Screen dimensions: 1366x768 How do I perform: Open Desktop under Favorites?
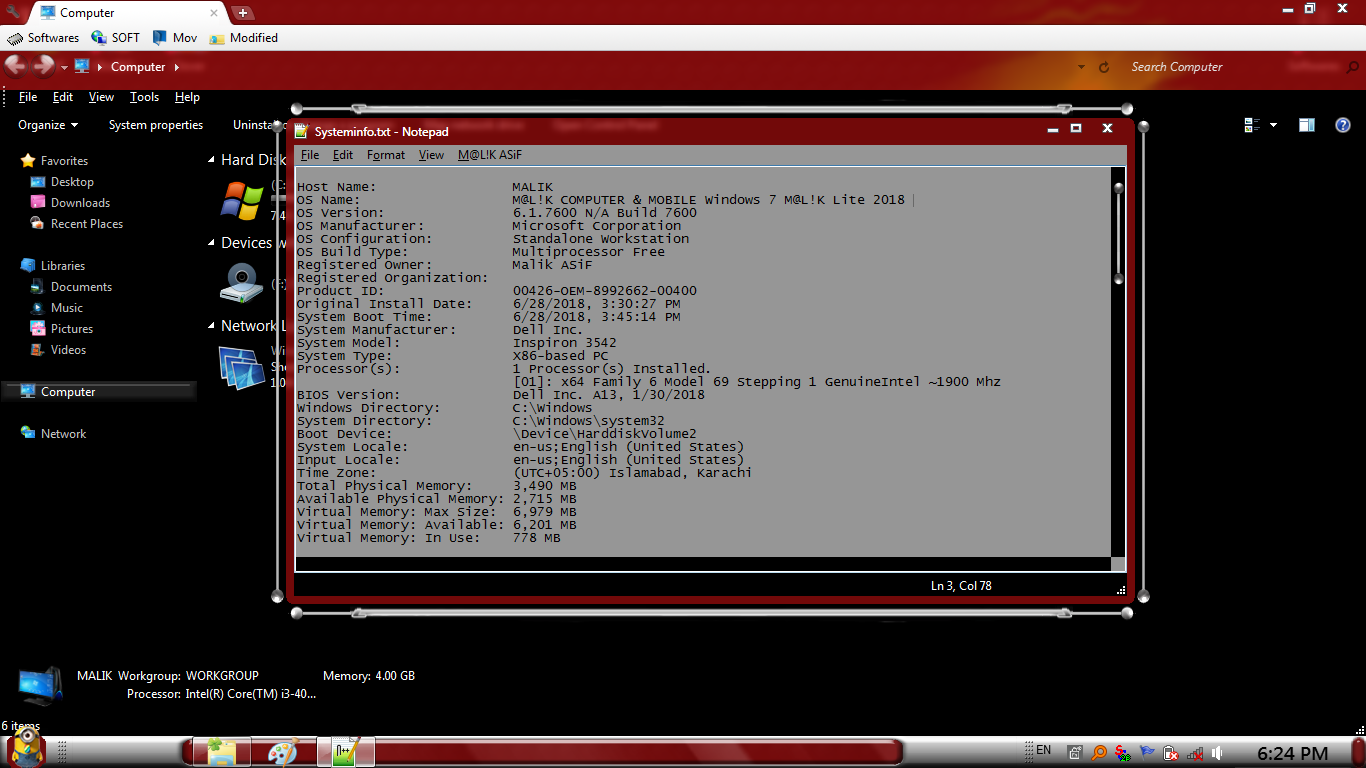point(62,182)
